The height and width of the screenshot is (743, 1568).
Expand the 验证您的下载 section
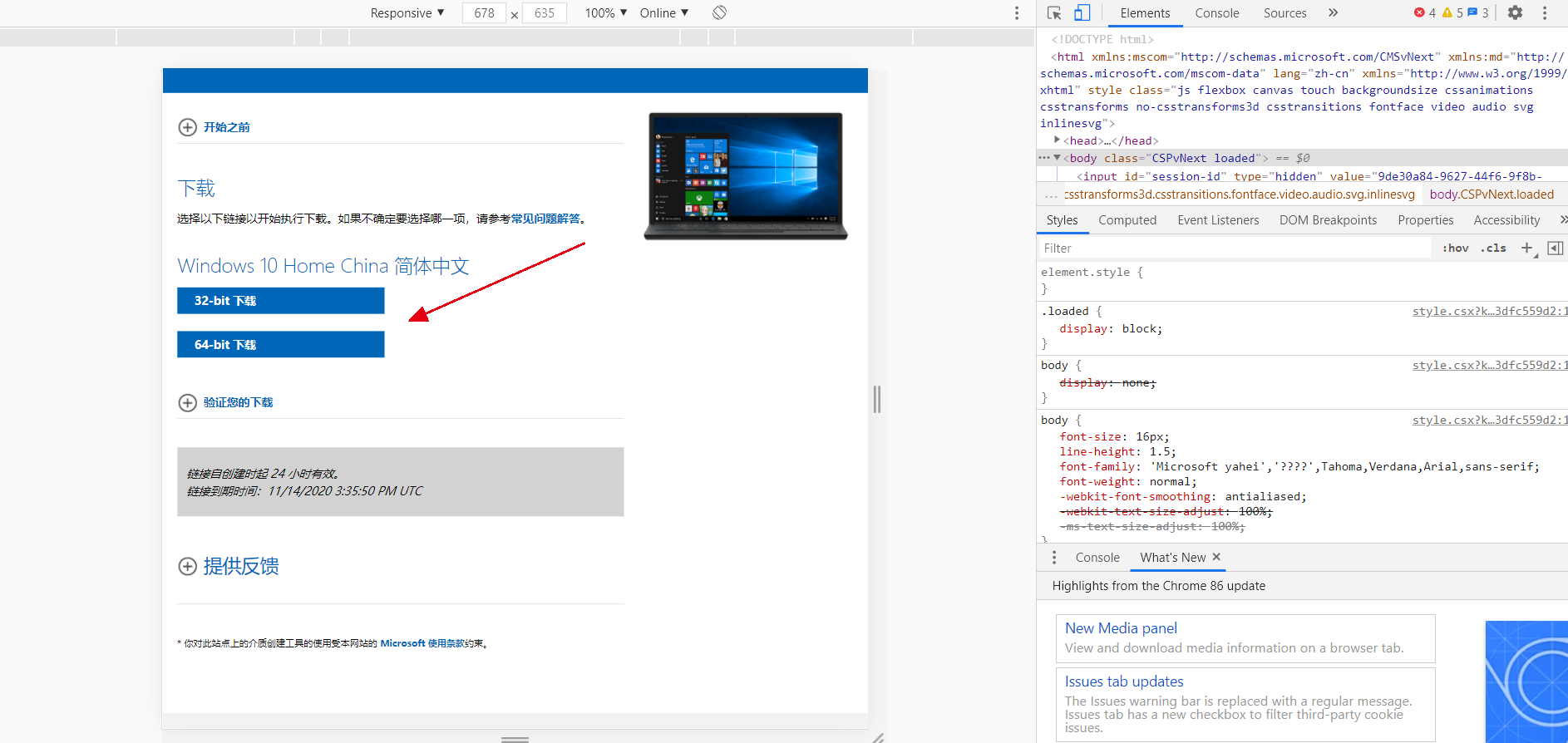click(239, 402)
